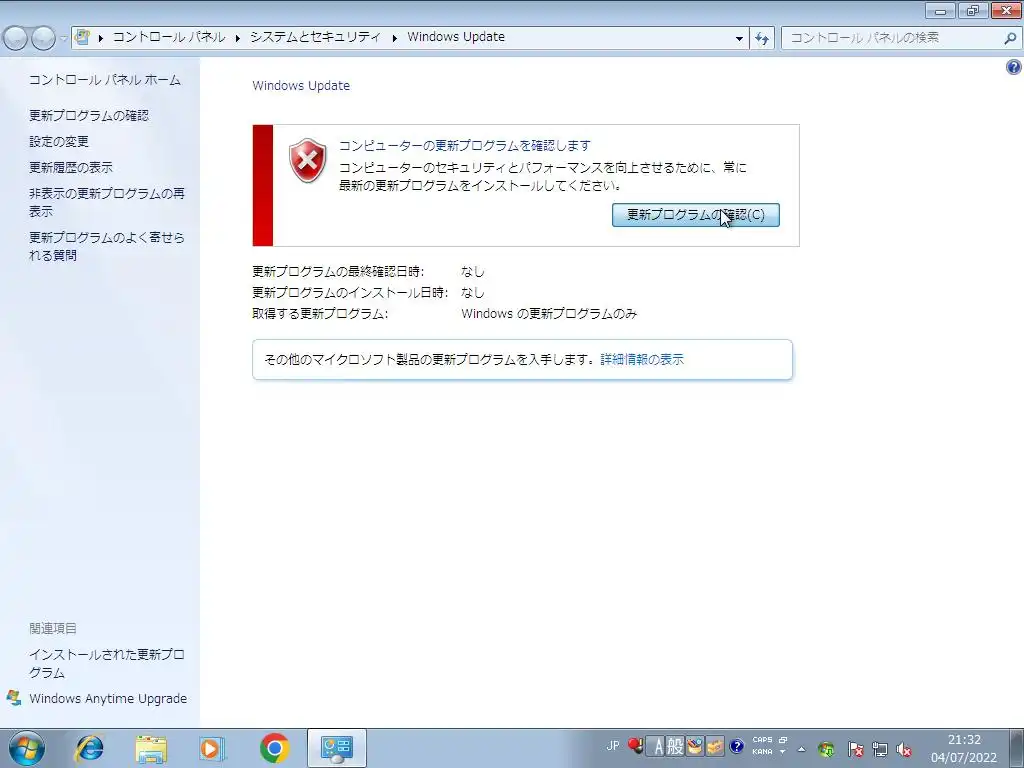The image size is (1024, 768).
Task: Expand arrow after システムとセキュリティ breadcrumb
Action: point(394,38)
